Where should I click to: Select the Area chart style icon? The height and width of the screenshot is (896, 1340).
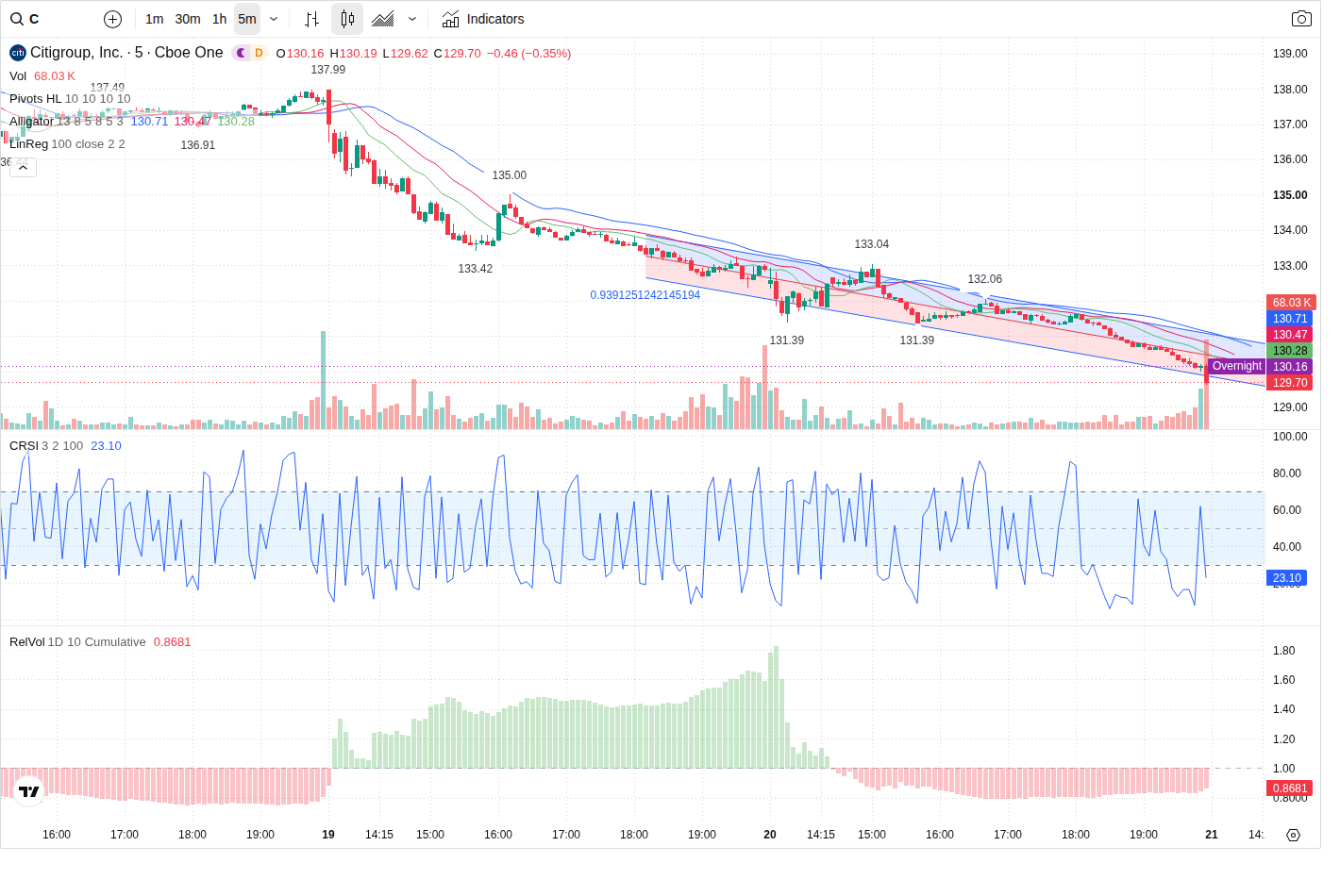click(x=383, y=19)
